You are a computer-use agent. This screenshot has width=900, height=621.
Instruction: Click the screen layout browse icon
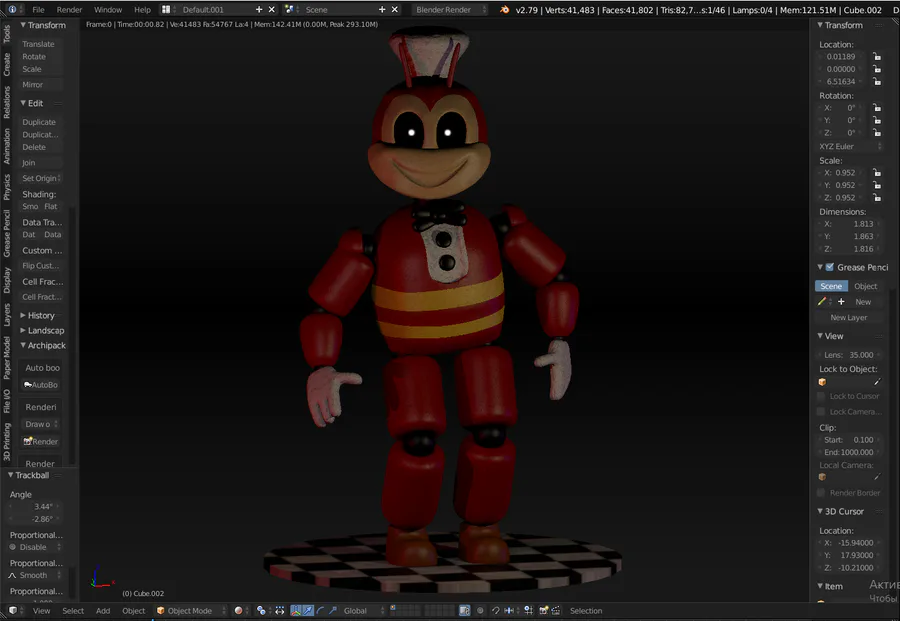coord(166,9)
